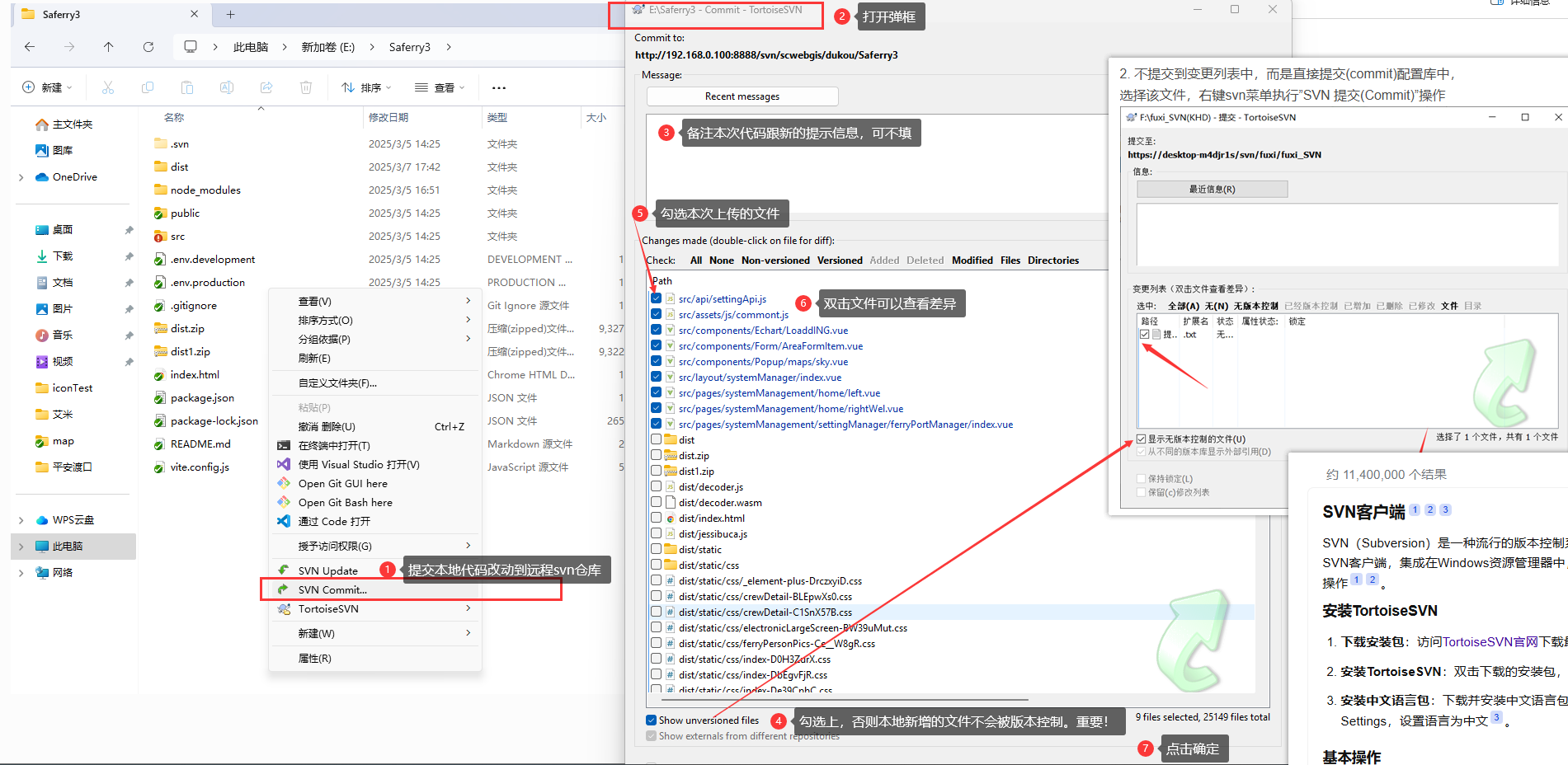Click the Visual Studio icon in context menu
The height and width of the screenshot is (765, 1568).
(284, 464)
